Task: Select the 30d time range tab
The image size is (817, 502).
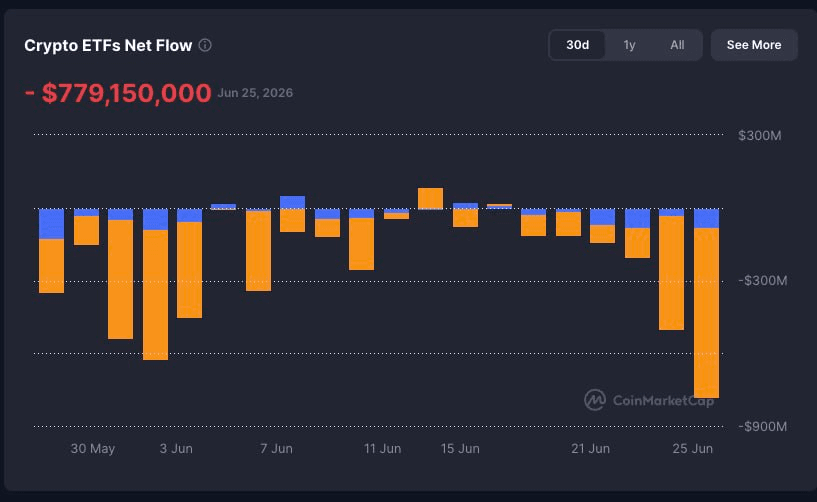Action: click(x=577, y=45)
